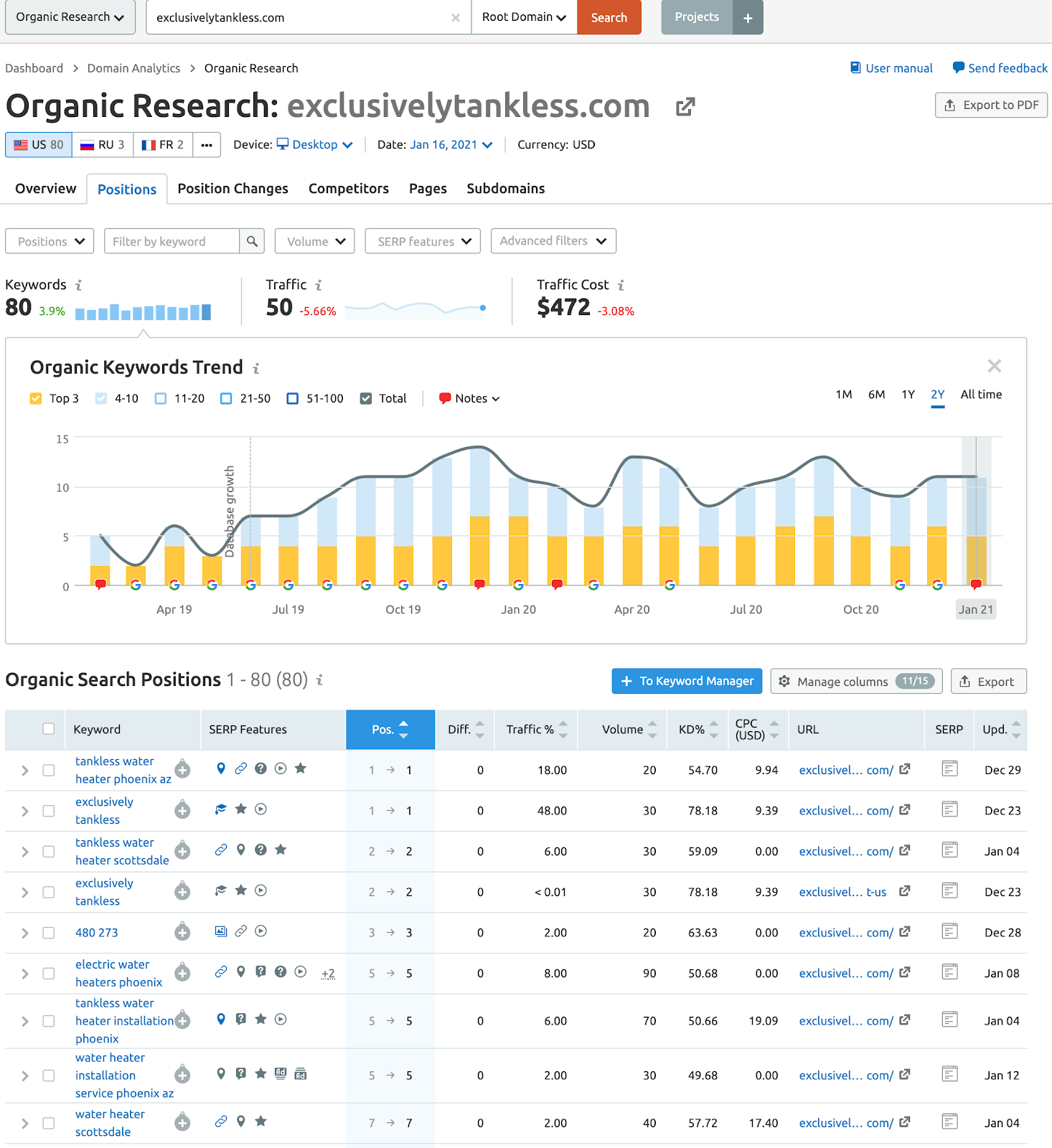Click the Google update marker near Jul 19
The image size is (1052, 1148).
pyautogui.click(x=288, y=585)
